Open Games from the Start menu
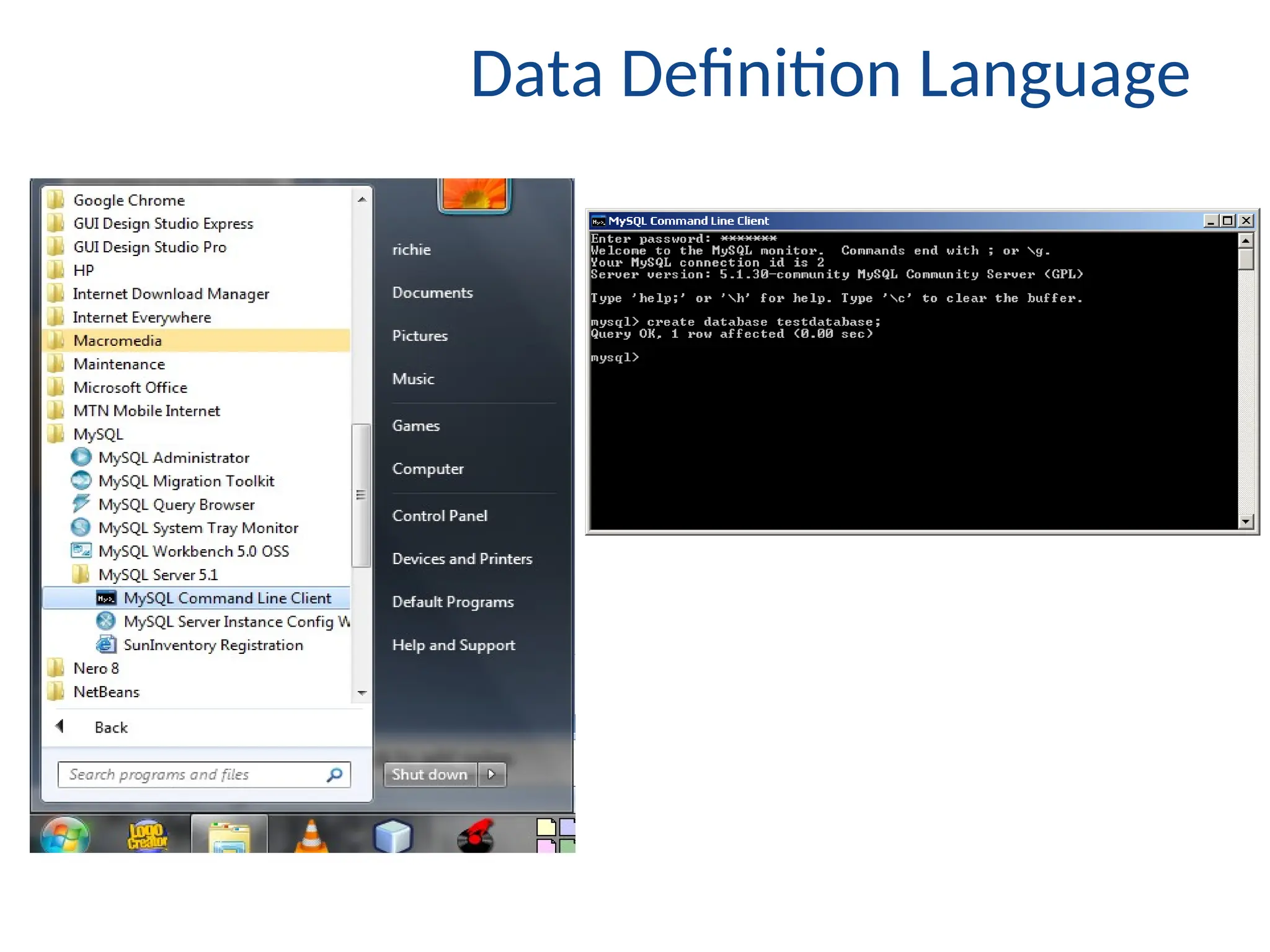This screenshot has height=952, width=1270. [416, 426]
